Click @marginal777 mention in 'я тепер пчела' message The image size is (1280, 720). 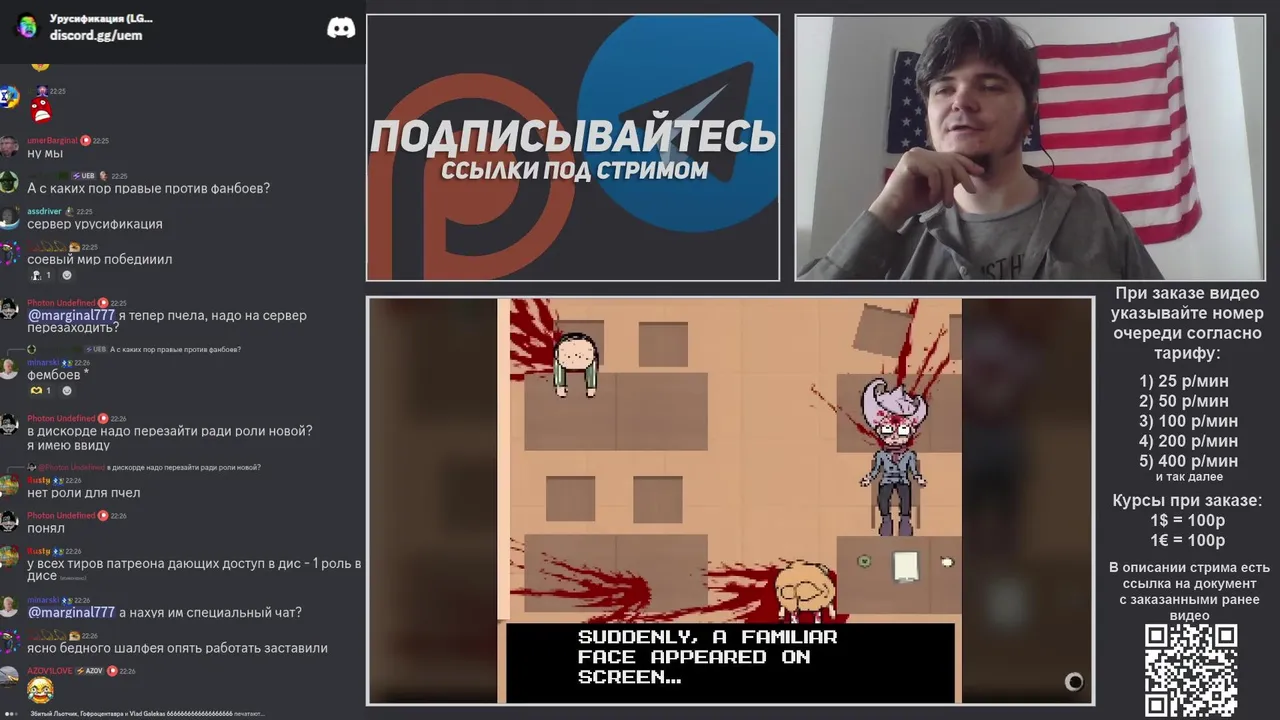point(71,316)
